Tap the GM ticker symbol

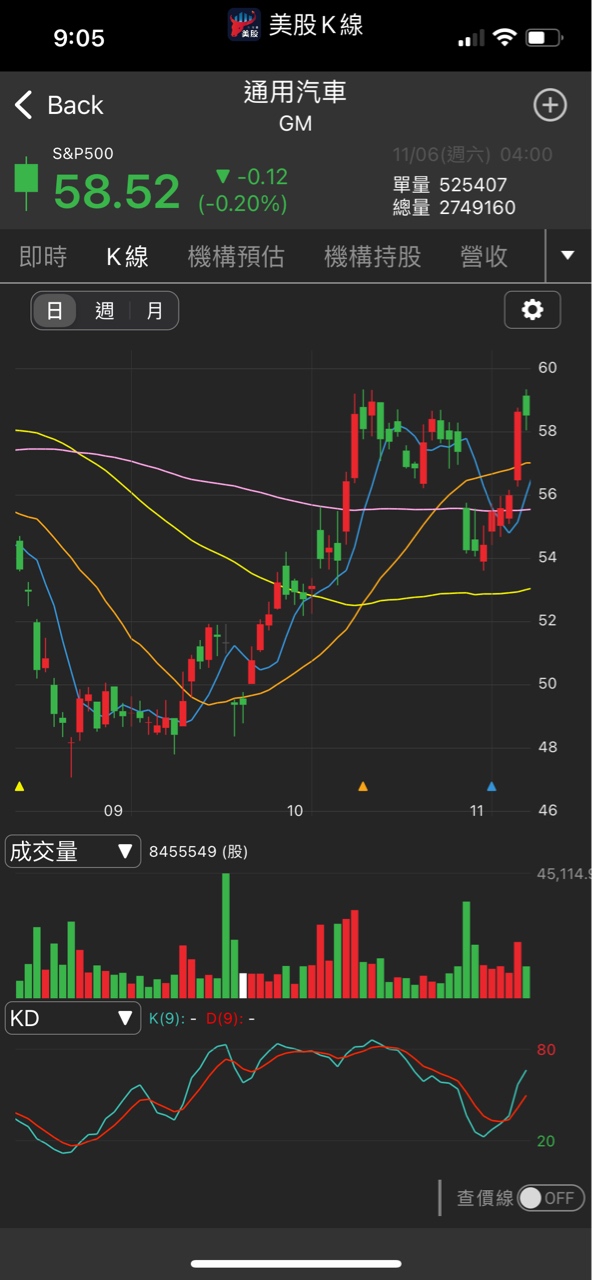pyautogui.click(x=296, y=123)
